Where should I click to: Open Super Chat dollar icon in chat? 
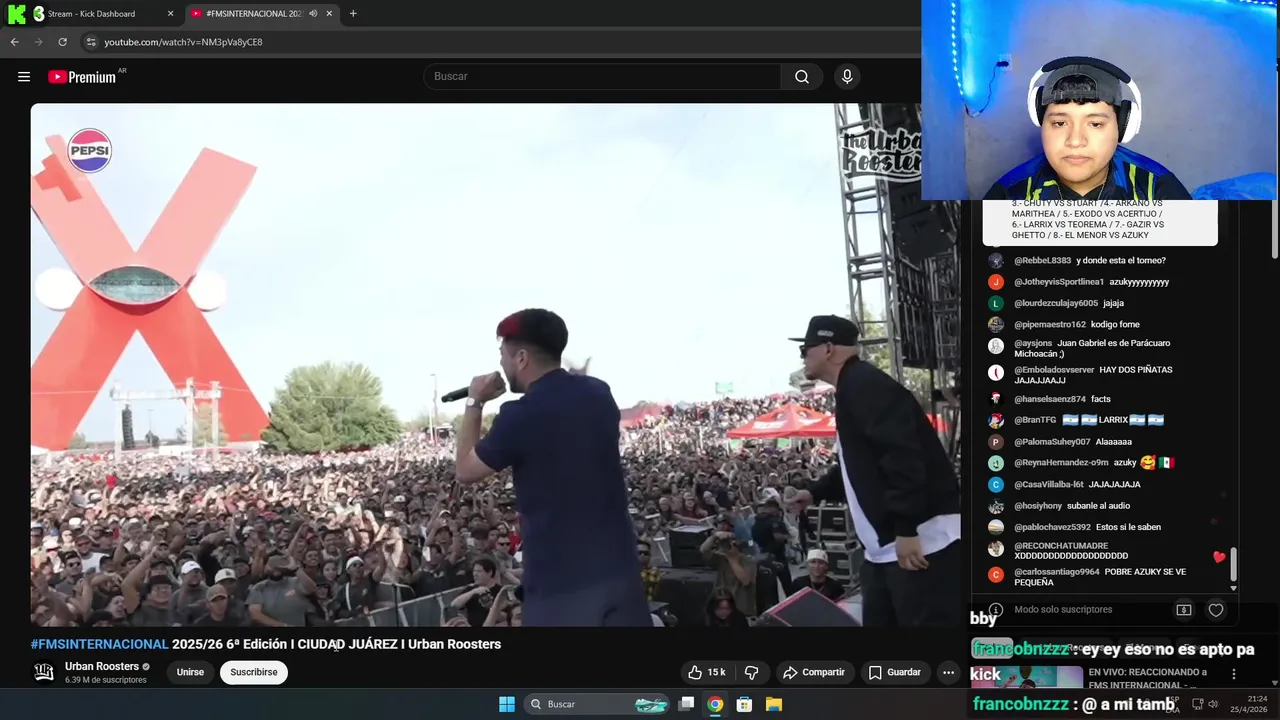(x=1184, y=610)
